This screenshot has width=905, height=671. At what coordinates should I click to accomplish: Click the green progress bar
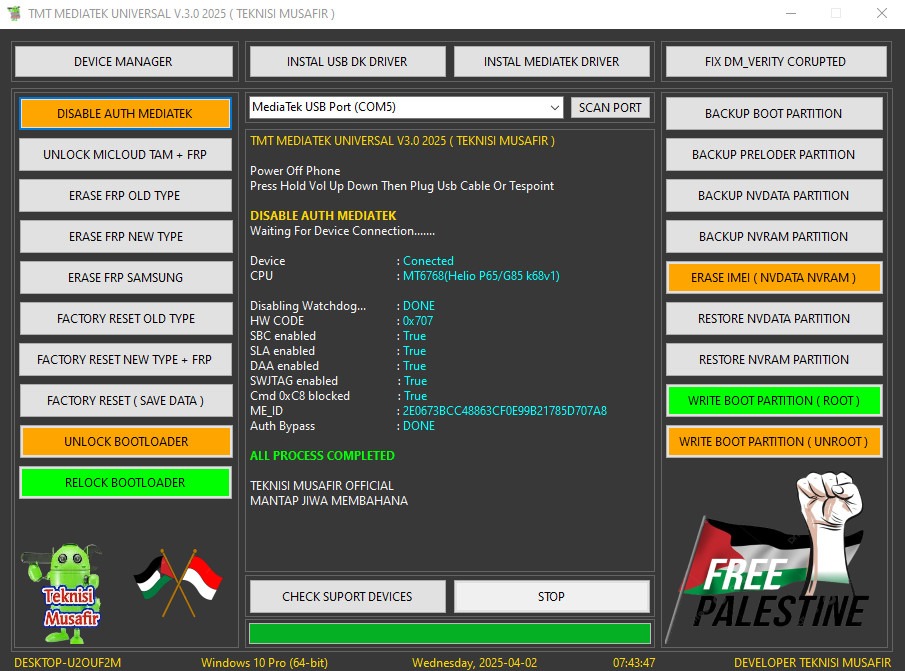[450, 633]
